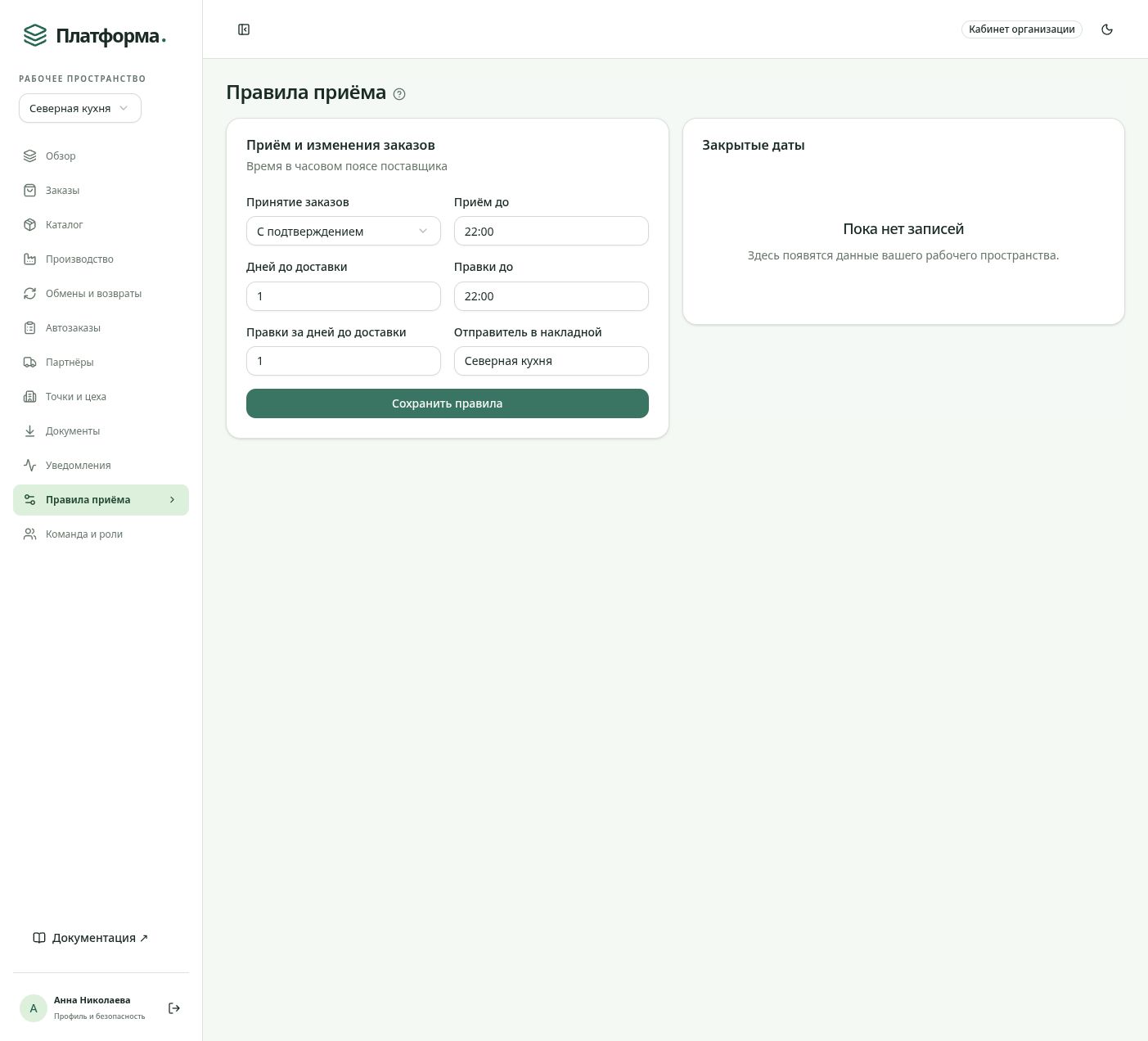This screenshot has width=1148, height=1041.
Task: Click the Точки и цеха building icon
Action: click(30, 396)
